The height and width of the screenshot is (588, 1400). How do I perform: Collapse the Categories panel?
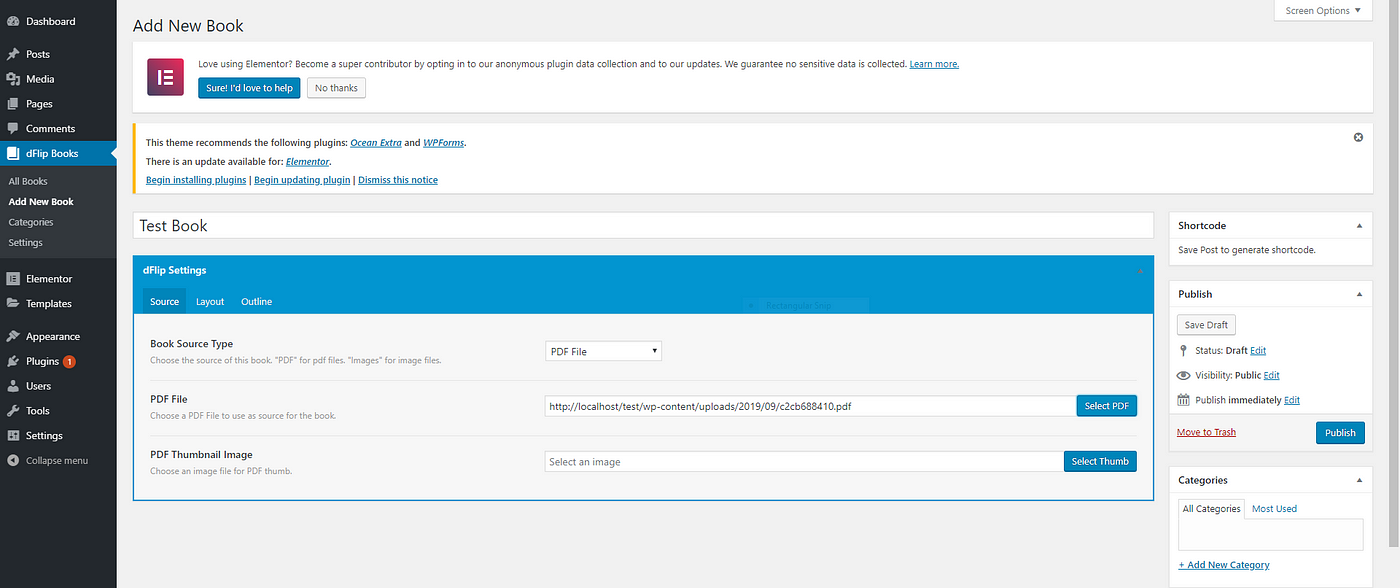click(x=1358, y=480)
